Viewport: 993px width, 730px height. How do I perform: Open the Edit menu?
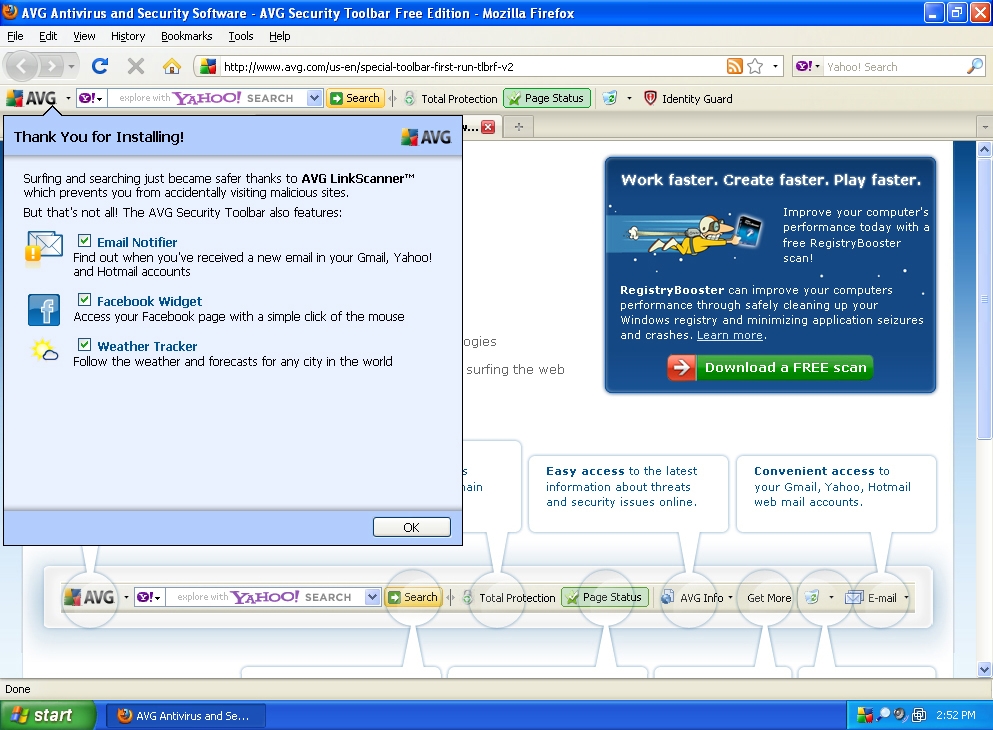click(x=48, y=36)
